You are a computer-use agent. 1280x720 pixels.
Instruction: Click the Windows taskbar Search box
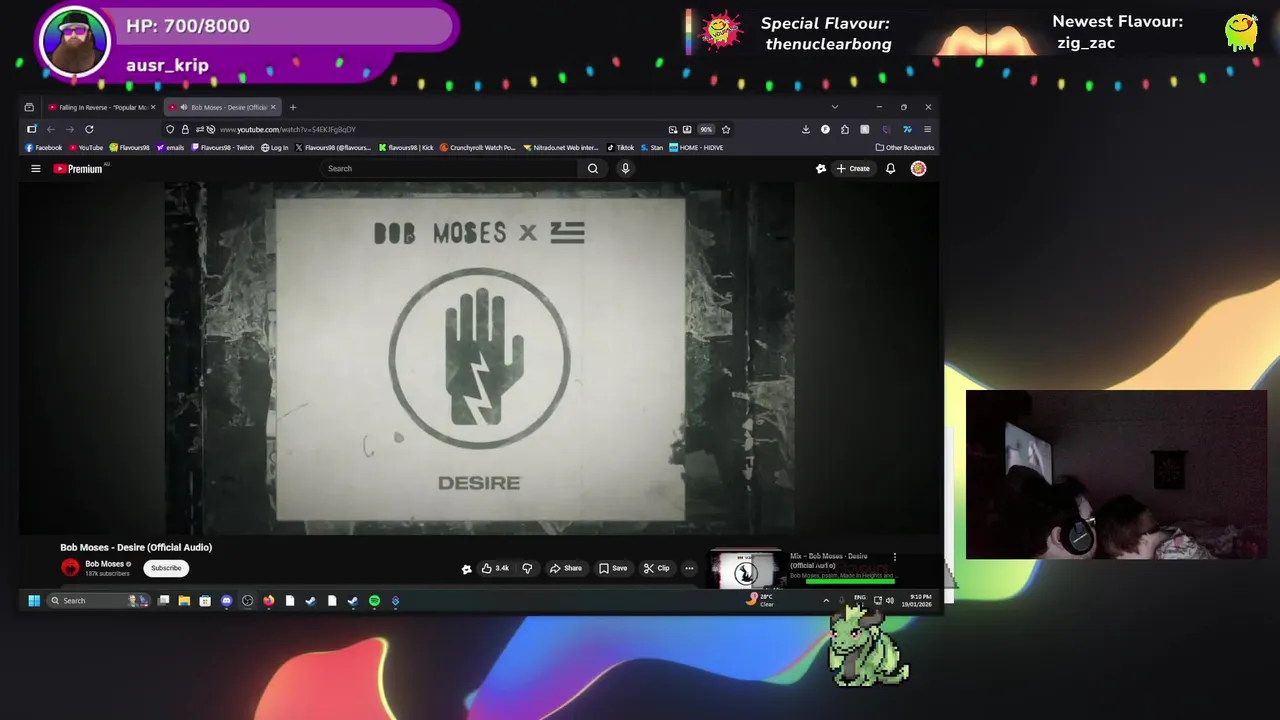tap(97, 601)
